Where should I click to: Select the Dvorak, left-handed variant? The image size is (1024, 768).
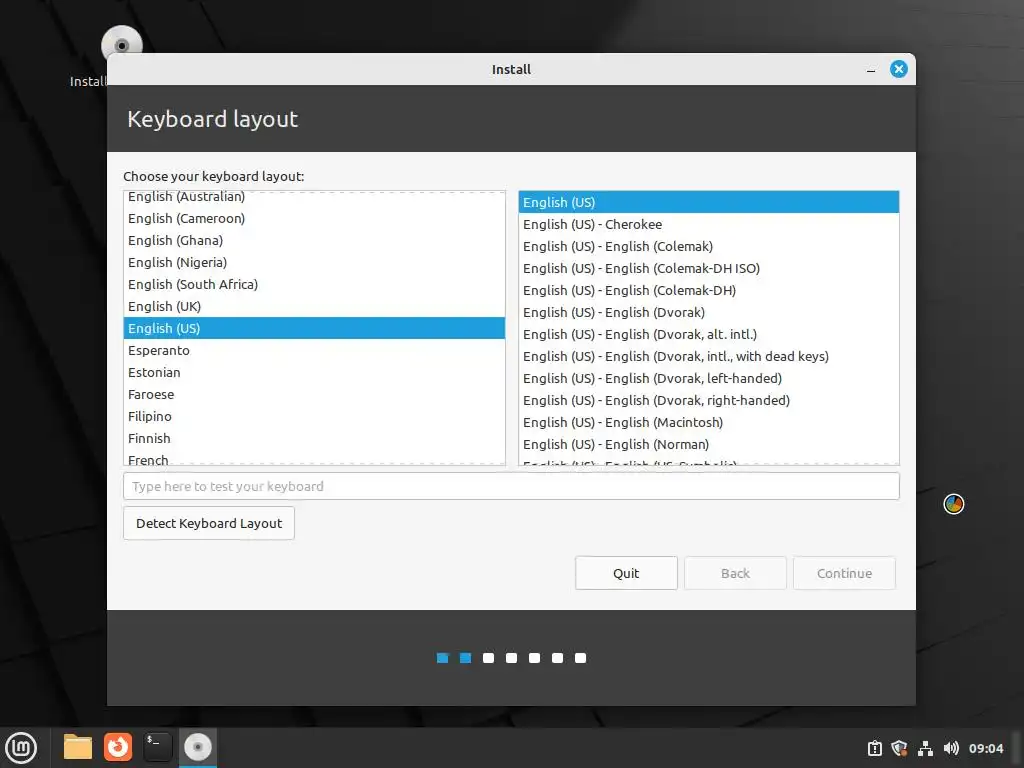pos(709,378)
